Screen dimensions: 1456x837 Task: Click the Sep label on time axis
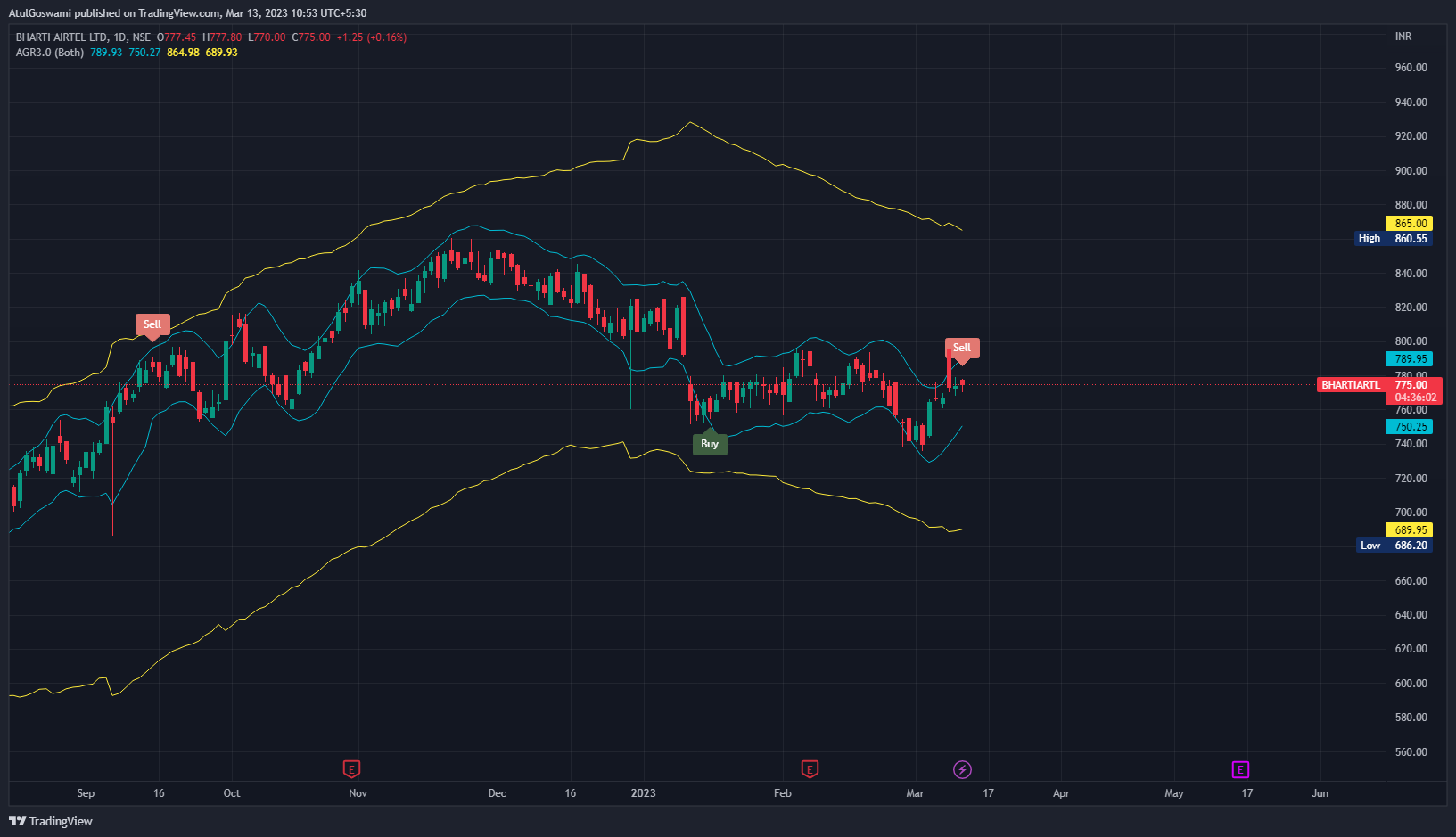(x=86, y=793)
